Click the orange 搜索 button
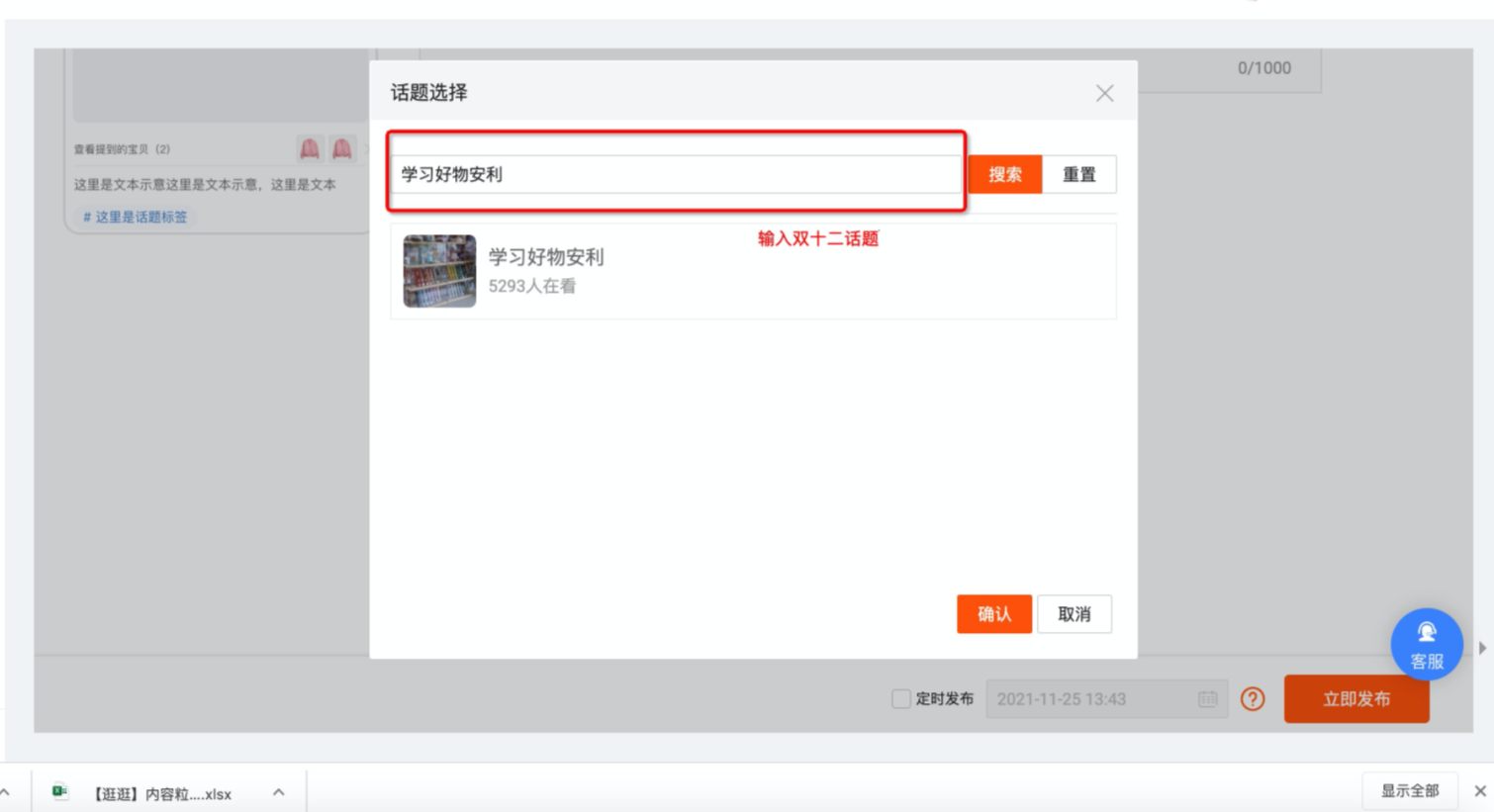 1004,174
